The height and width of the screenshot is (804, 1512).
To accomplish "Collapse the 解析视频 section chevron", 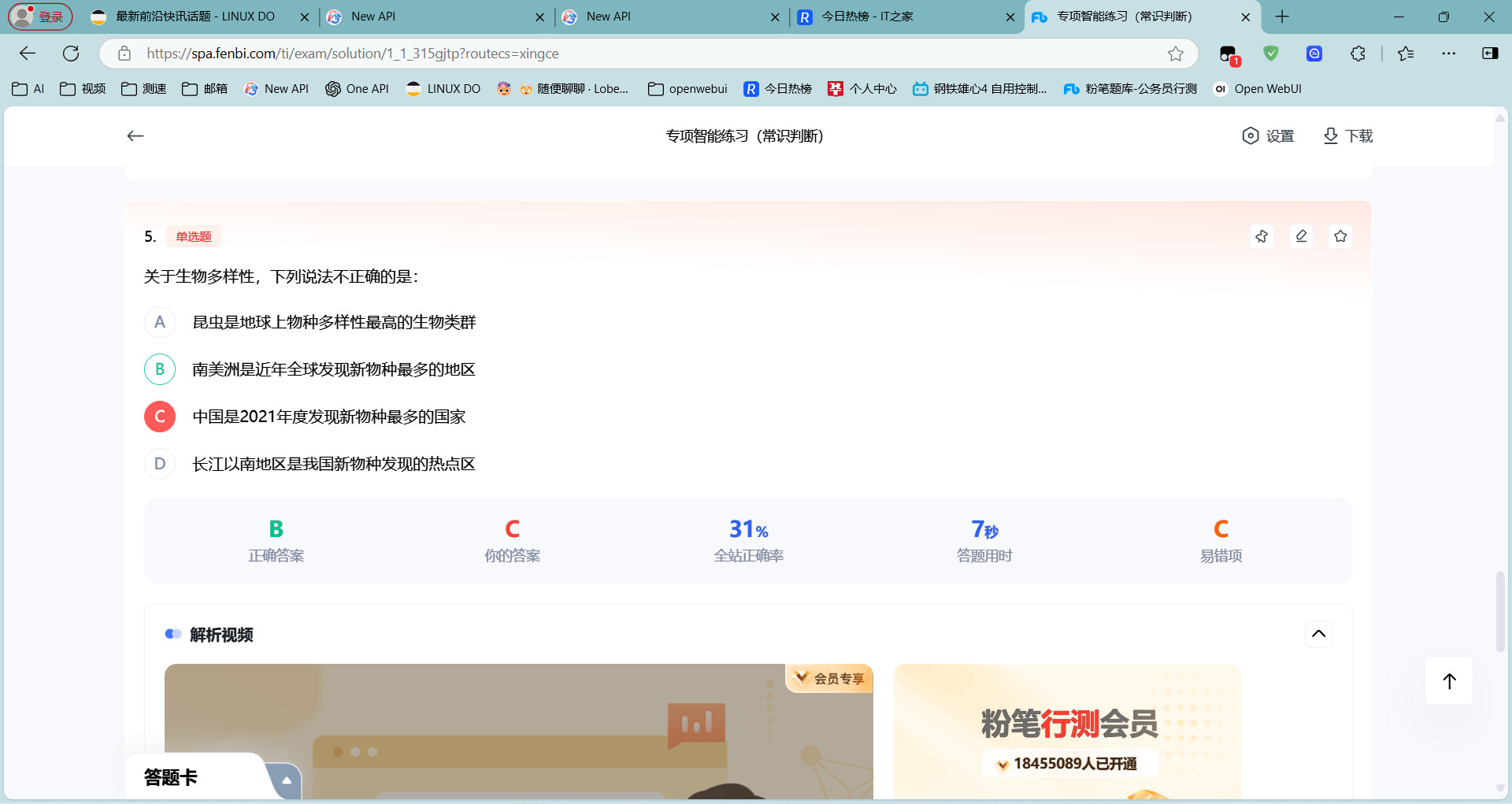I will point(1319,634).
